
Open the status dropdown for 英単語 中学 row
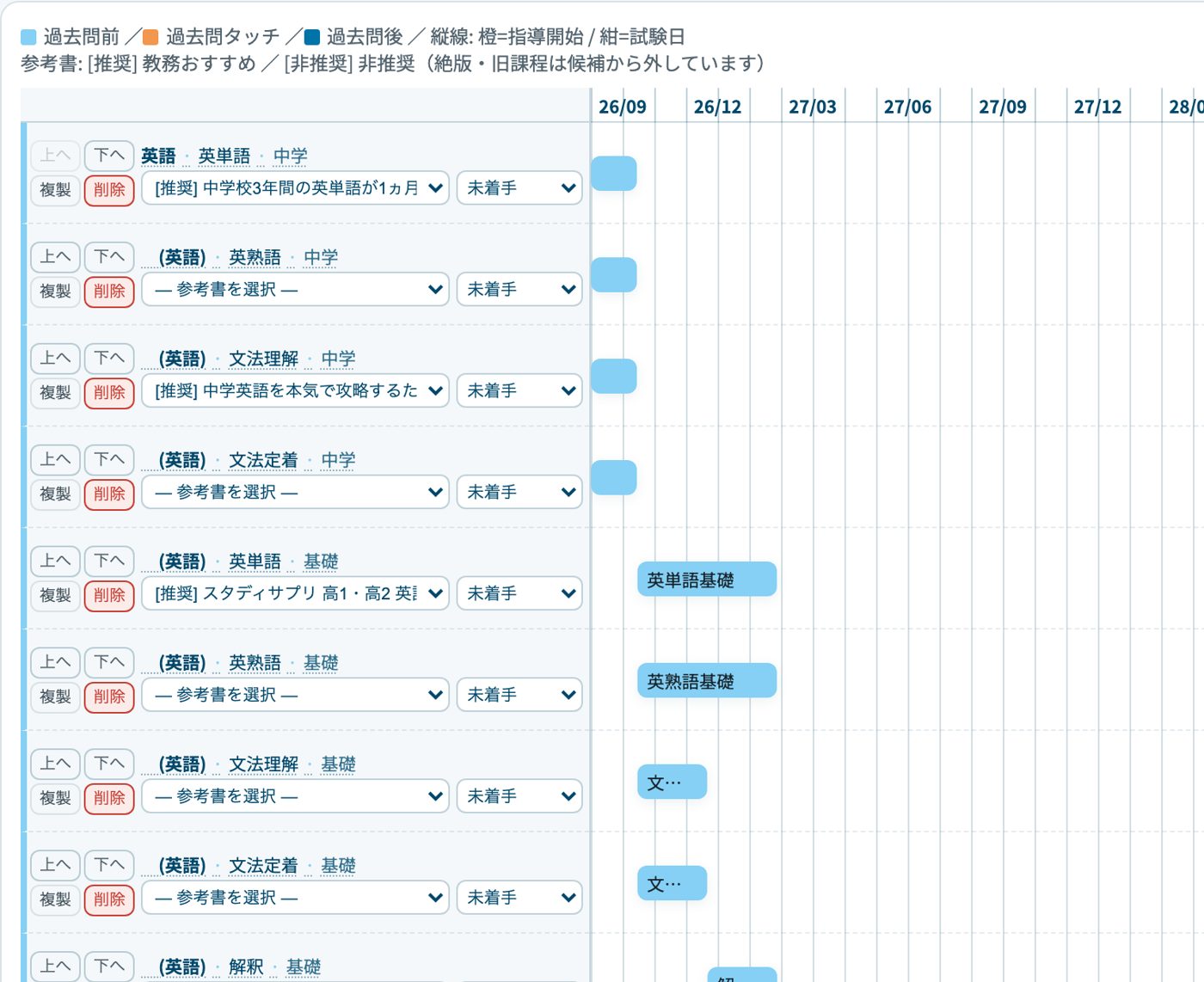(519, 188)
